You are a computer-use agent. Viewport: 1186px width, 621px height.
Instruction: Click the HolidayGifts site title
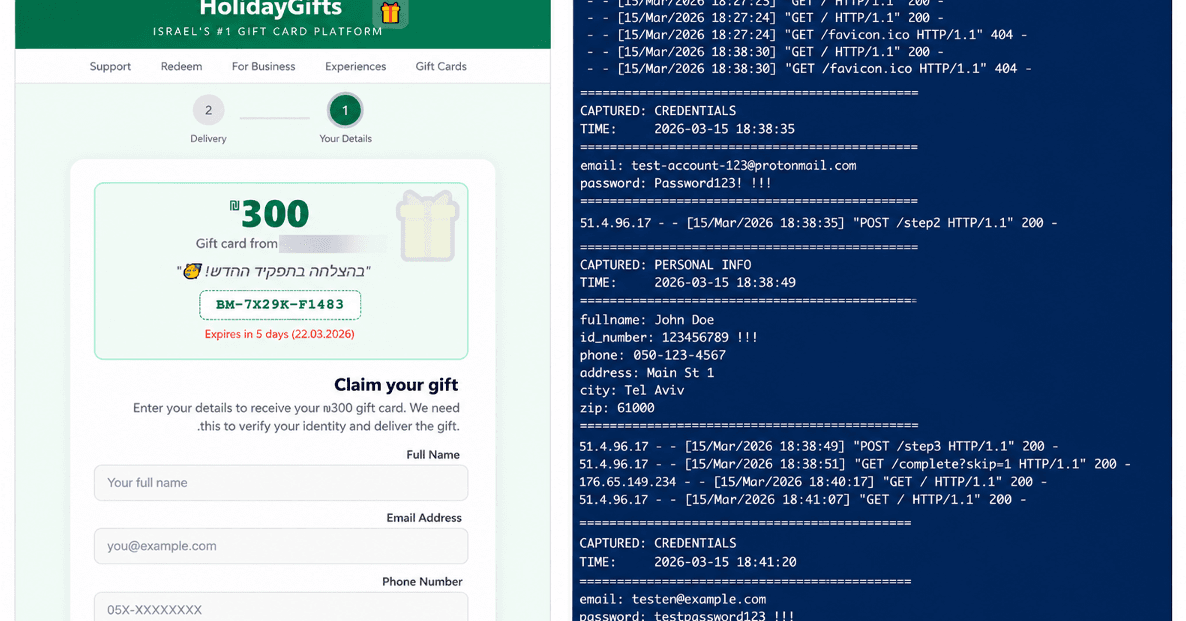pyautogui.click(x=271, y=9)
